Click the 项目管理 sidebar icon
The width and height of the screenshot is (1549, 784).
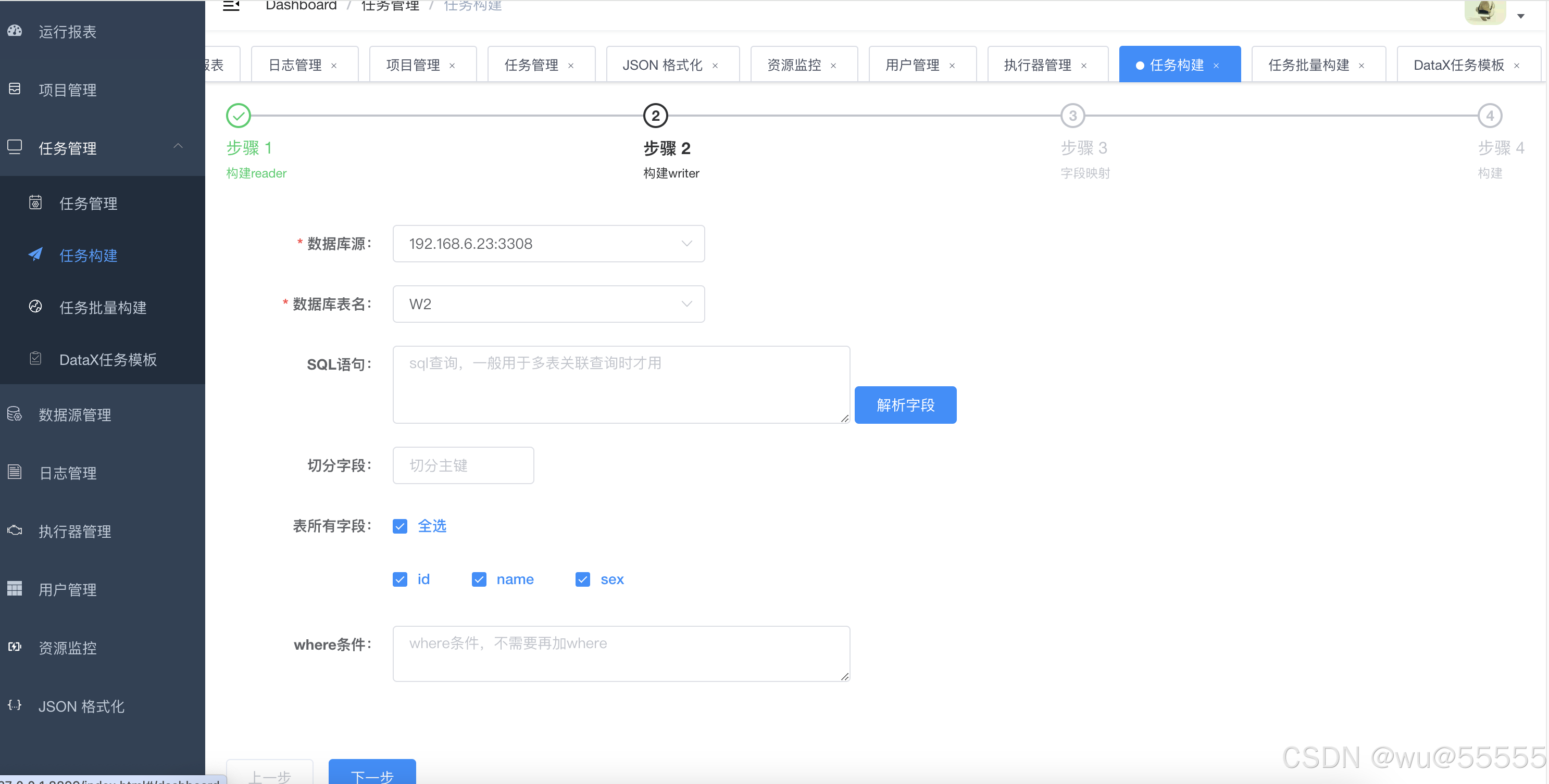15,89
